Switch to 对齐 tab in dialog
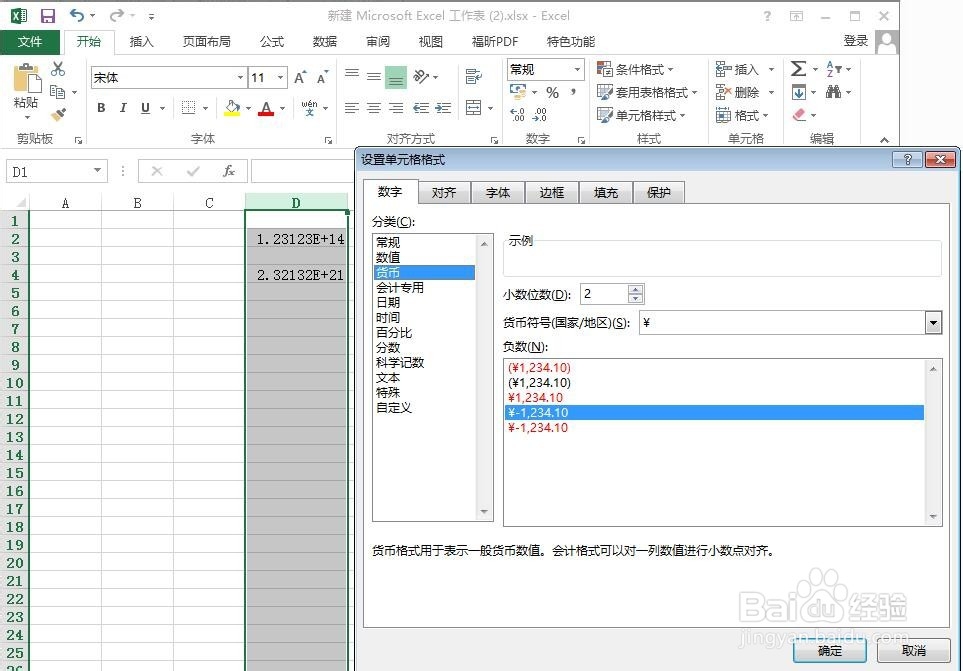Image resolution: width=963 pixels, height=671 pixels. click(444, 193)
